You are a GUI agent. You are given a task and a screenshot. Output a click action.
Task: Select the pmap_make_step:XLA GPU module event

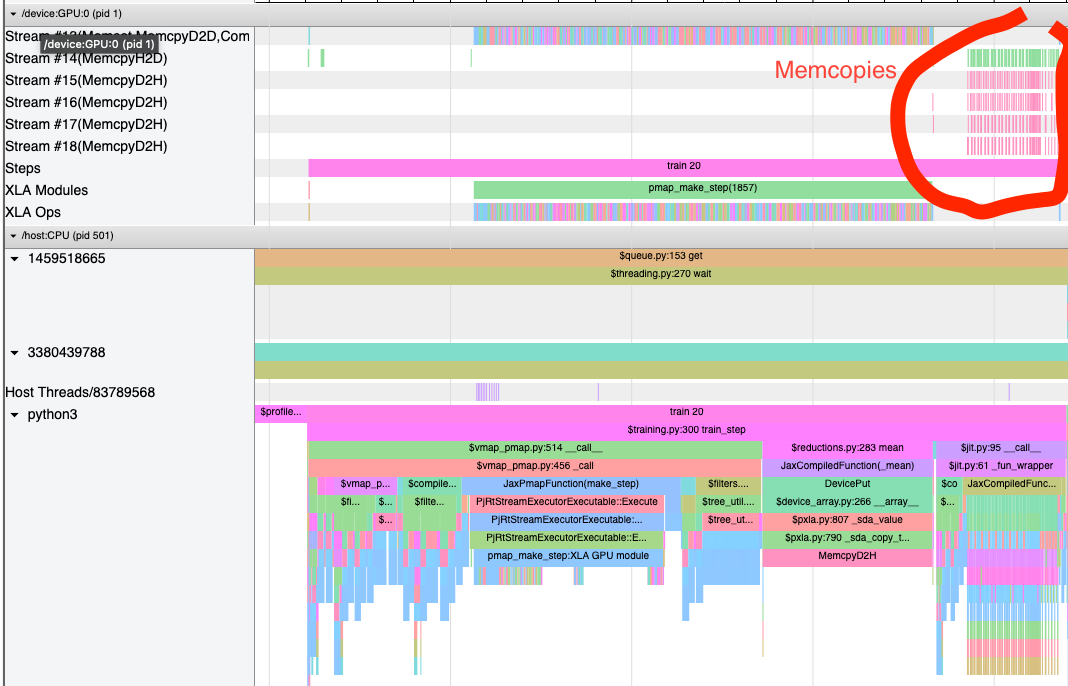(x=567, y=556)
